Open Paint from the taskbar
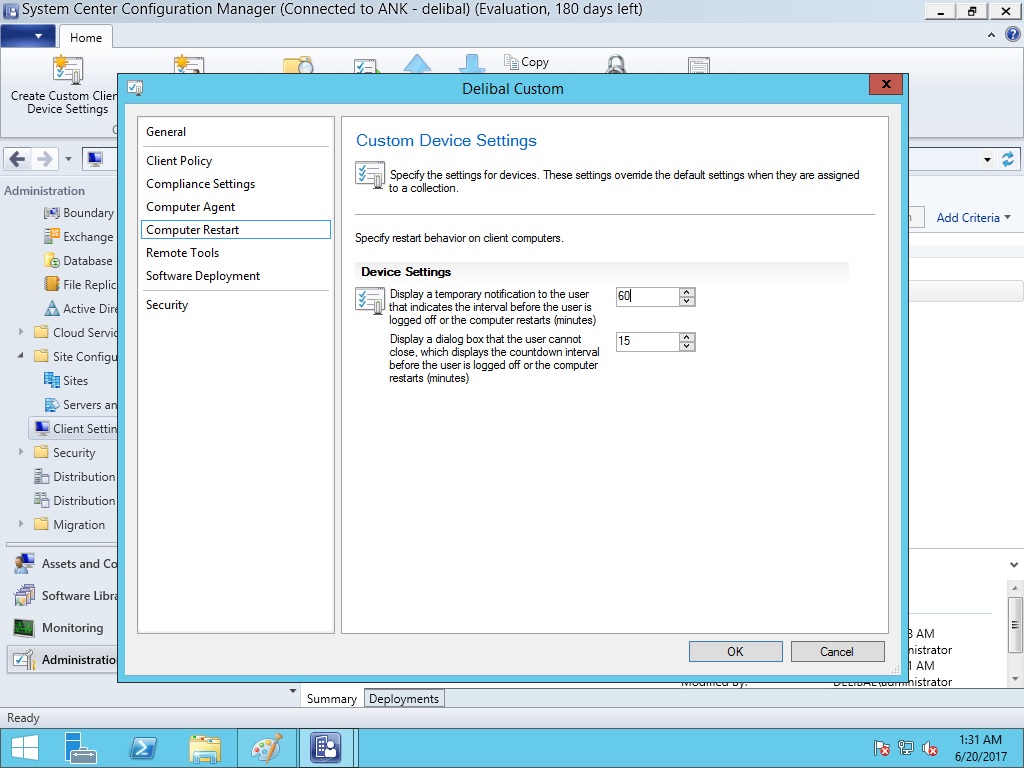Image resolution: width=1024 pixels, height=768 pixels. pyautogui.click(x=266, y=748)
